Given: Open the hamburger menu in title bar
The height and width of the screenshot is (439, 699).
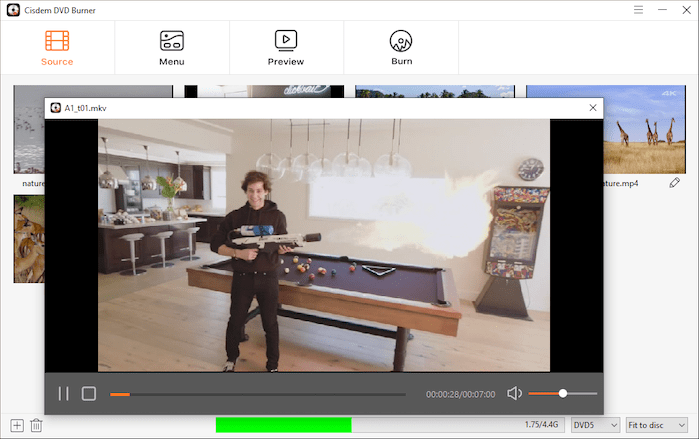Looking at the screenshot, I should (639, 10).
